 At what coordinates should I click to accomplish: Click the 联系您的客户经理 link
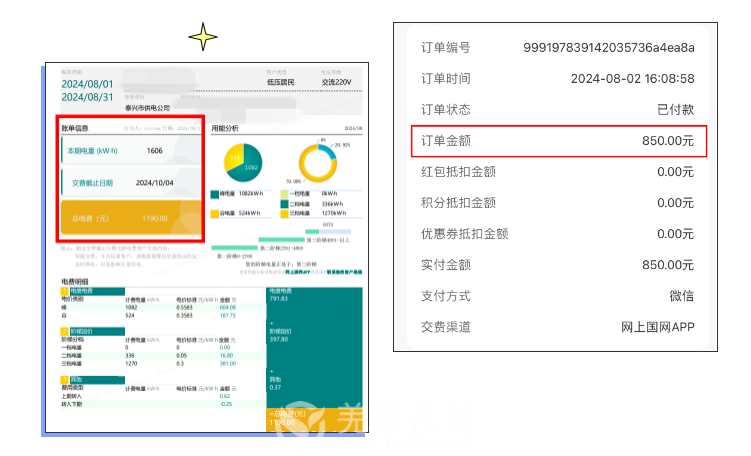(344, 272)
